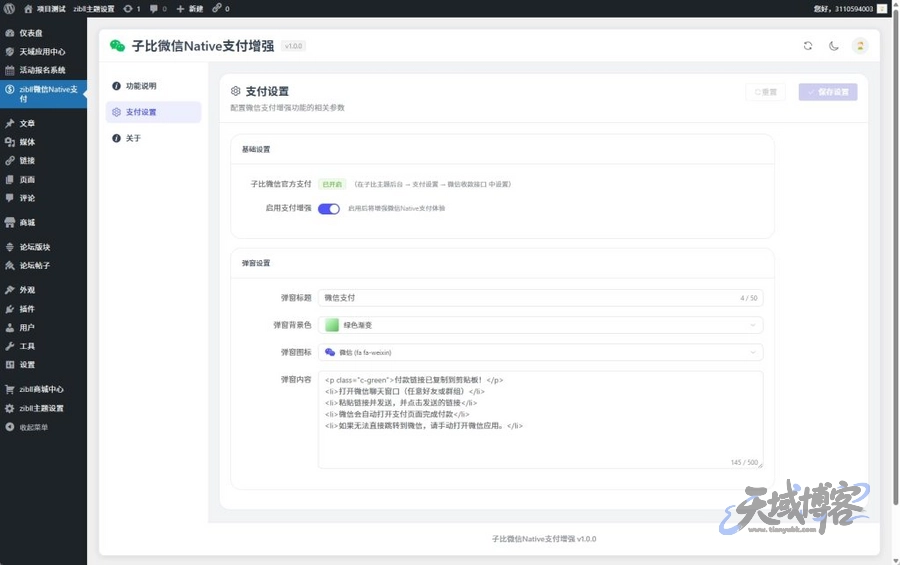Open zibll主题设置 in the top admin bar

click(94, 9)
